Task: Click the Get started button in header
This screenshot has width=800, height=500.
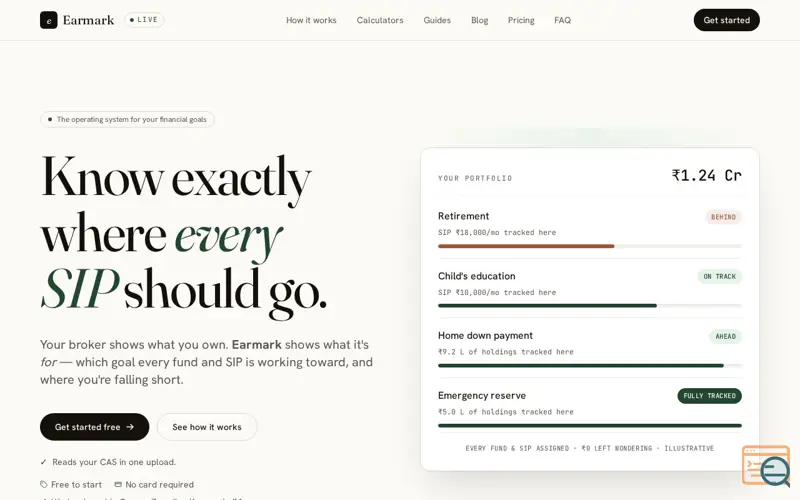Action: tap(727, 20)
